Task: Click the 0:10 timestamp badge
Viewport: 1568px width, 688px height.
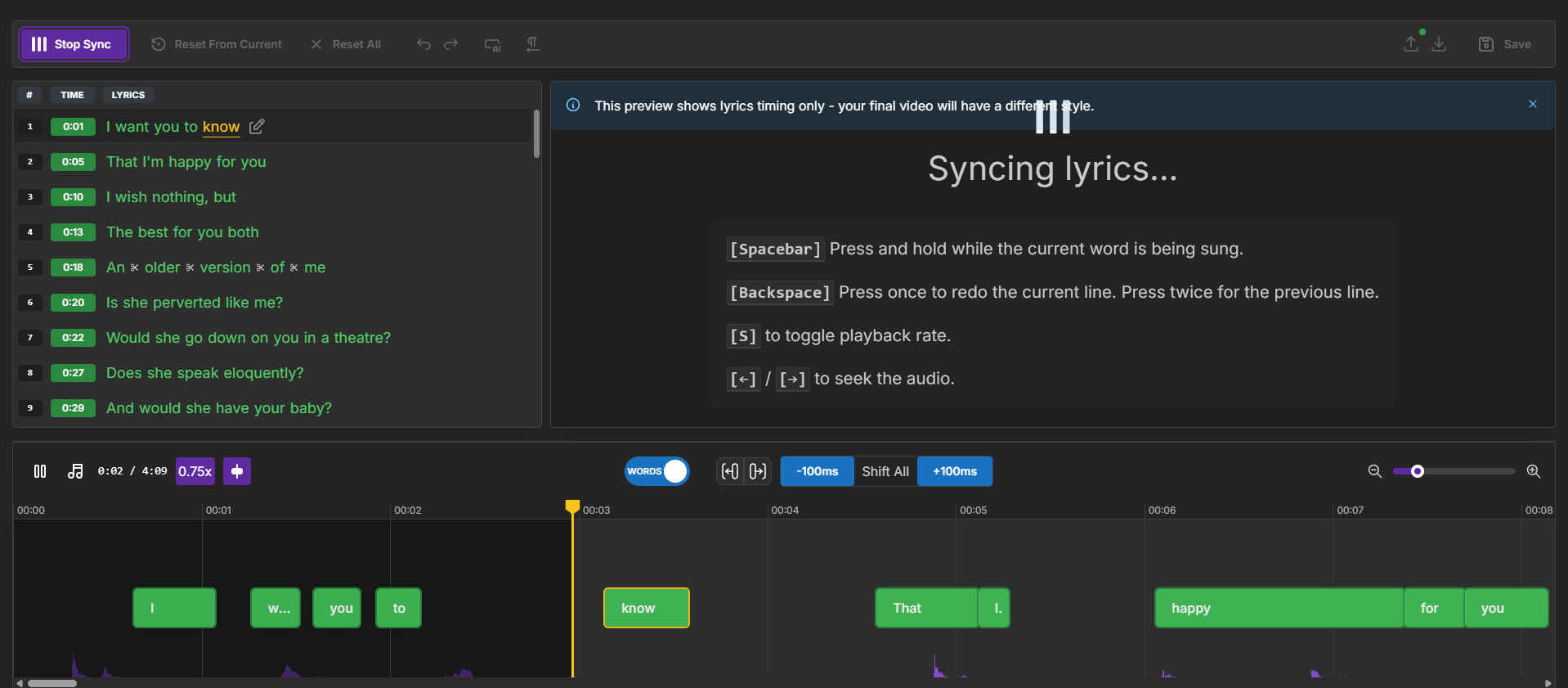Action: 73,197
